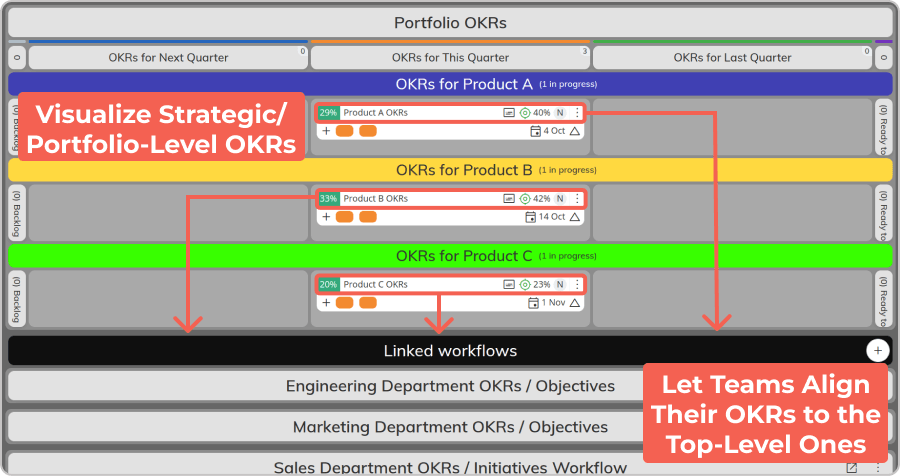Image resolution: width=900 pixels, height=476 pixels.
Task: Expand the Backlog column in the Product B lane
Action: pyautogui.click(x=17, y=212)
